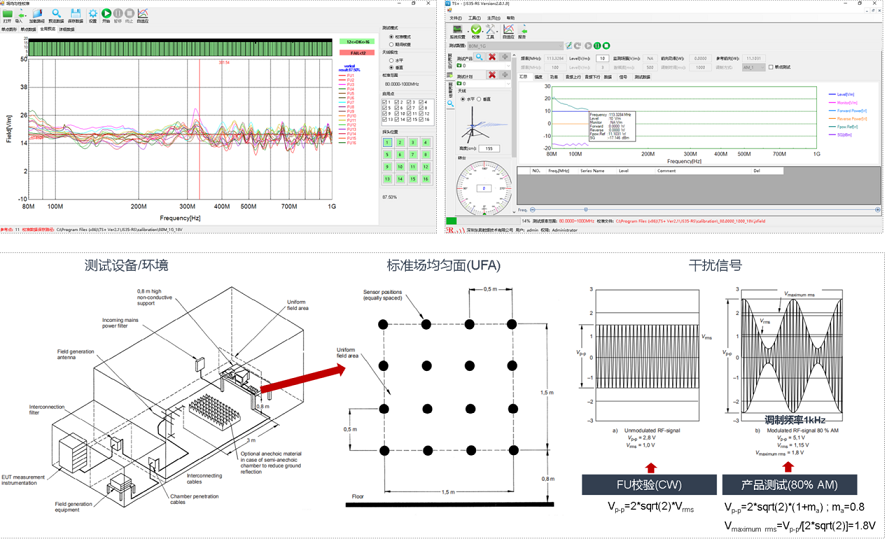The image size is (887, 539).
Task: Start calibration with the green play icon
Action: (106, 13)
